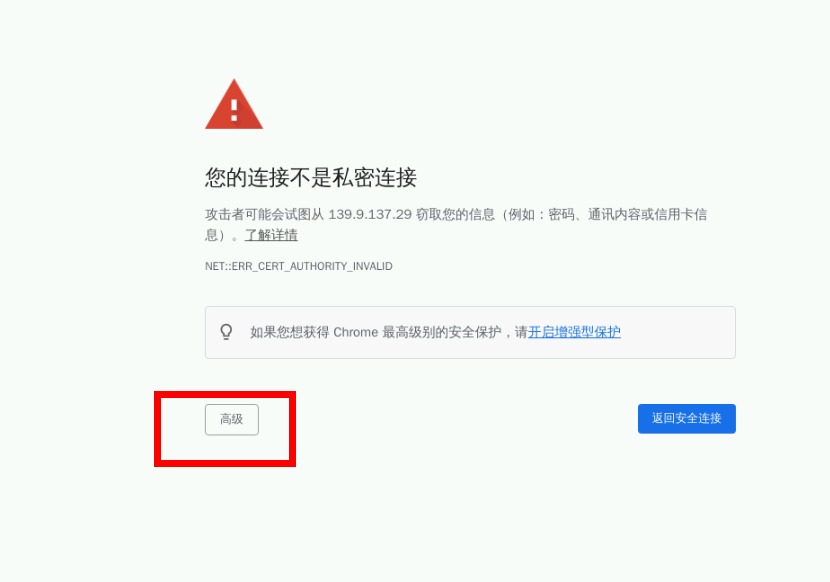Click empty area inside enhanced protection box
This screenshot has height=582, width=830.
678,332
